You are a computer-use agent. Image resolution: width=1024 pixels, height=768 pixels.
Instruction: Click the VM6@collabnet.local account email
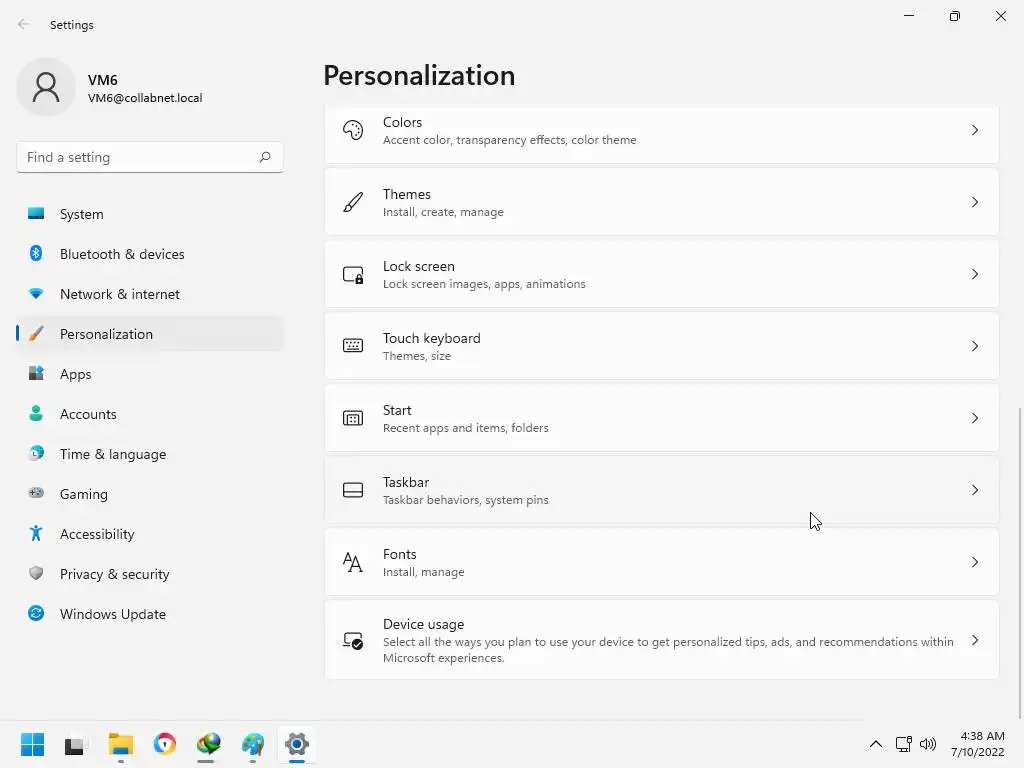tap(145, 98)
